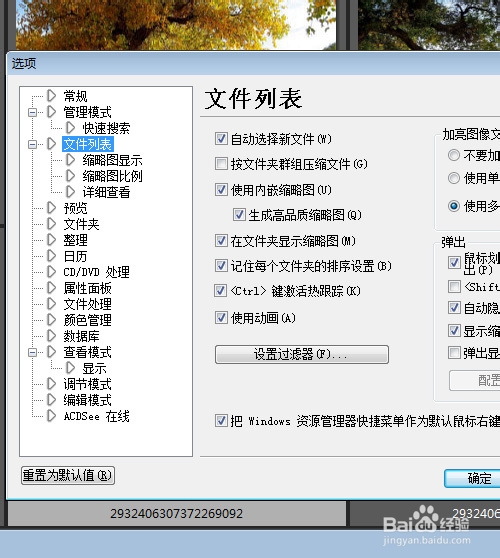
Task: Collapse the 文件列表 tree node
Action: point(32,144)
